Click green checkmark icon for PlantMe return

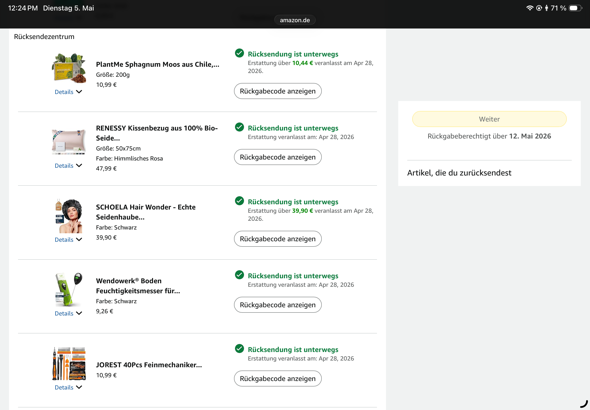(x=239, y=53)
